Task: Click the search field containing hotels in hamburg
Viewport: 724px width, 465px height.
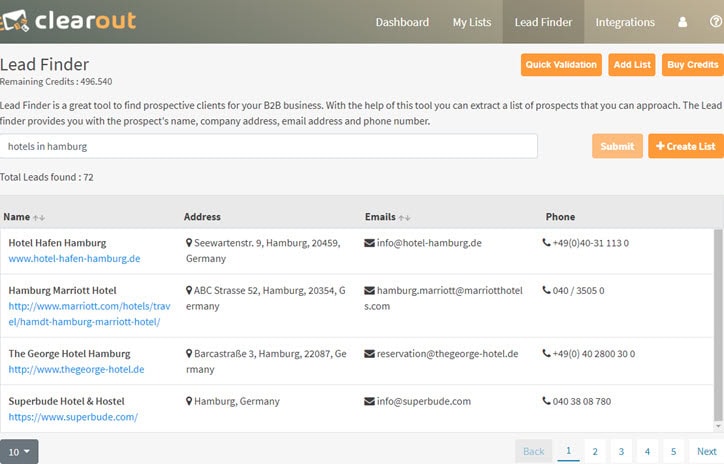Action: coord(268,146)
